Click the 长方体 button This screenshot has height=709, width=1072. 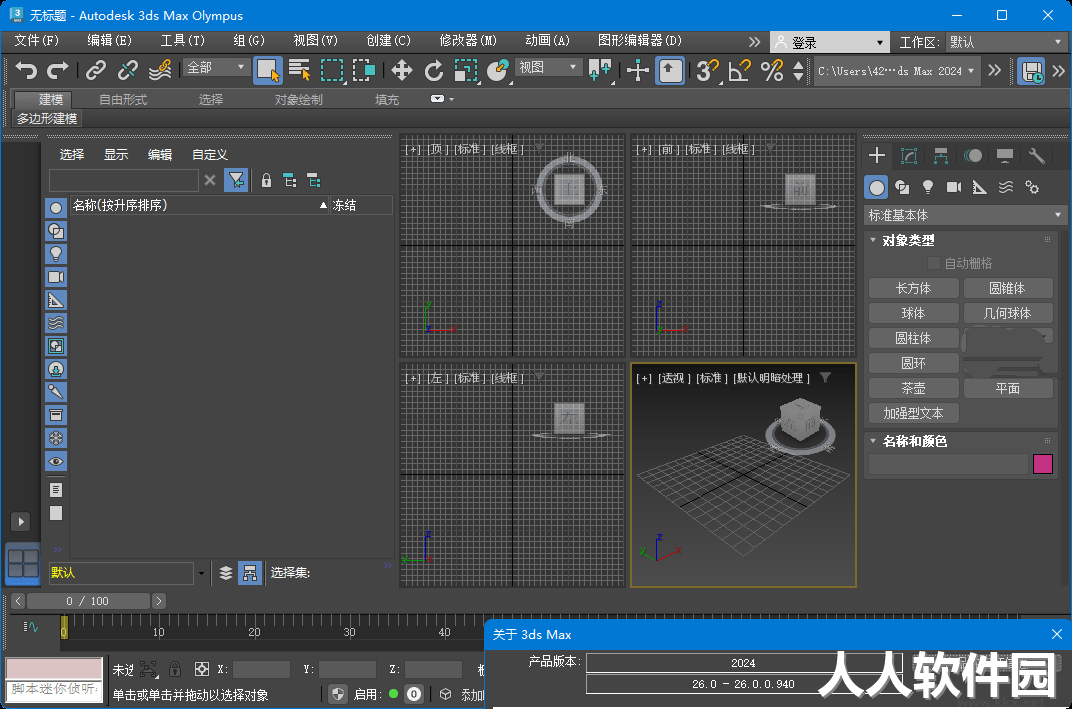coord(913,289)
